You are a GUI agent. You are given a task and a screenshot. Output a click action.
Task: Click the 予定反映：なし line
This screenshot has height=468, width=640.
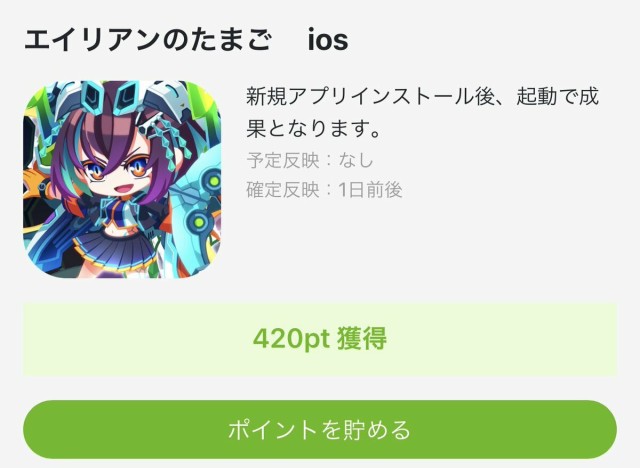pyautogui.click(x=310, y=160)
